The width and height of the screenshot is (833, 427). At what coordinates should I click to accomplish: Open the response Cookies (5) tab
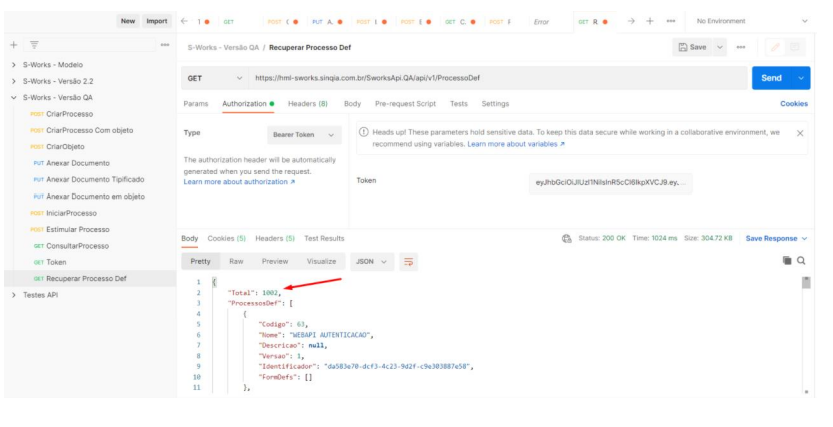coord(226,238)
